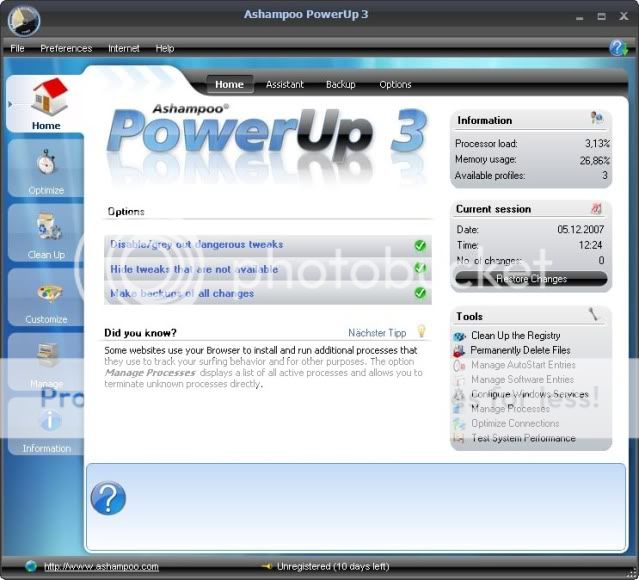Click the Home house icon
This screenshot has width=639, height=580.
pos(47,97)
